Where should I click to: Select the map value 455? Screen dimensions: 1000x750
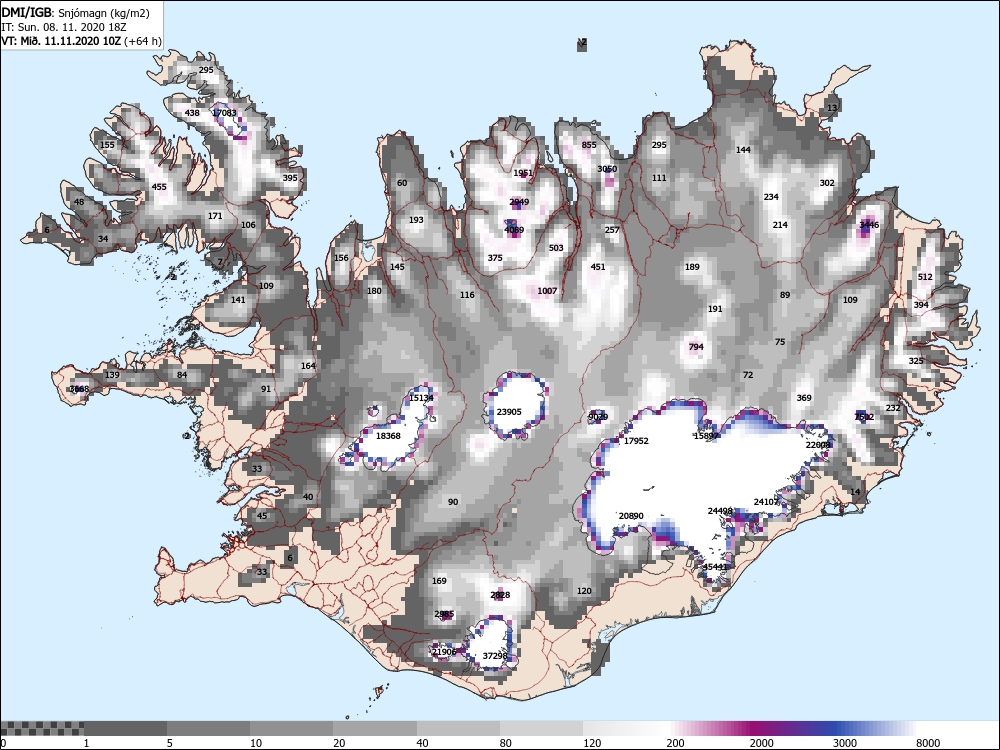point(159,187)
